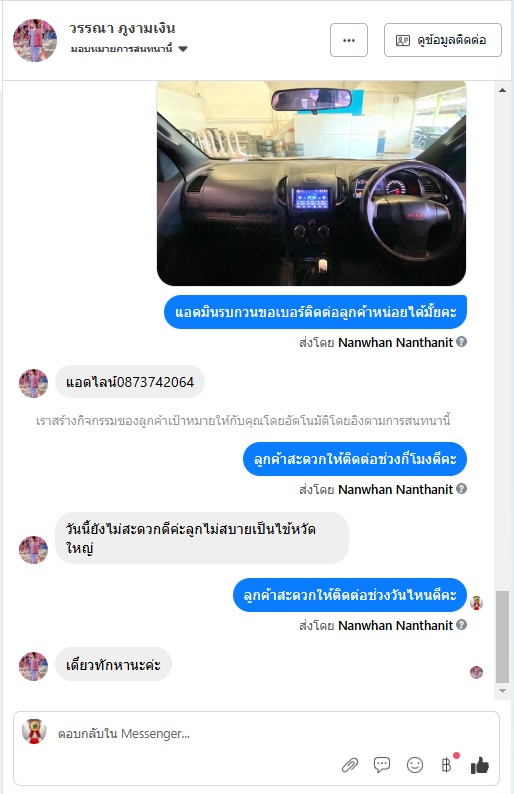Click the แอดไลน์0873742064 message bubble
The height and width of the screenshot is (794, 514).
(x=130, y=382)
